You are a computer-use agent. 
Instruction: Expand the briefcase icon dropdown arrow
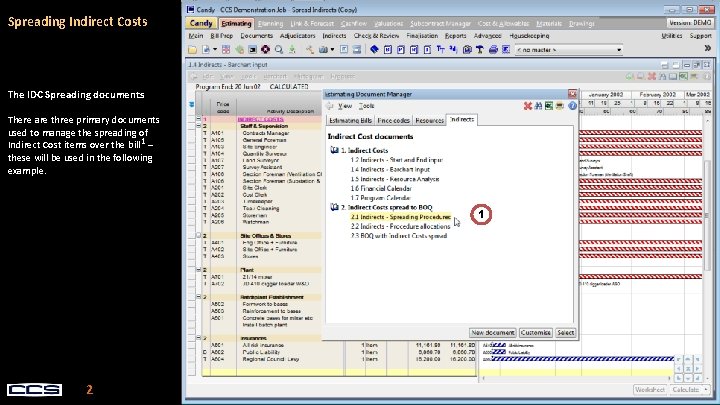click(332, 50)
